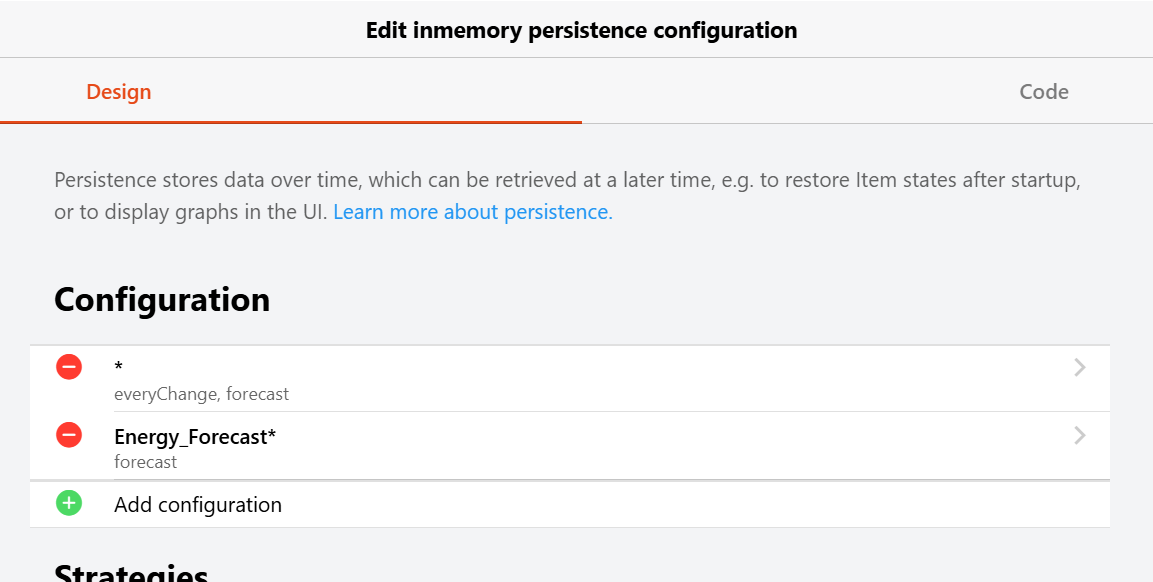Open the * configuration row chevron
The height and width of the screenshot is (582, 1153).
(1079, 368)
